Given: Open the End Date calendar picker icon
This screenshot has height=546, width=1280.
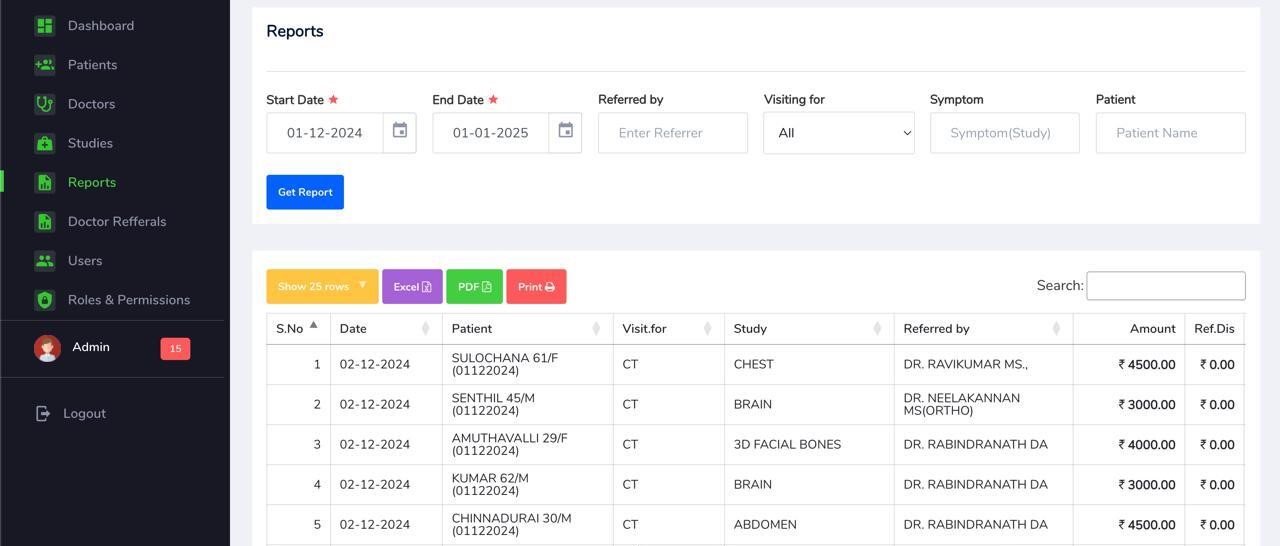Looking at the screenshot, I should (x=566, y=132).
